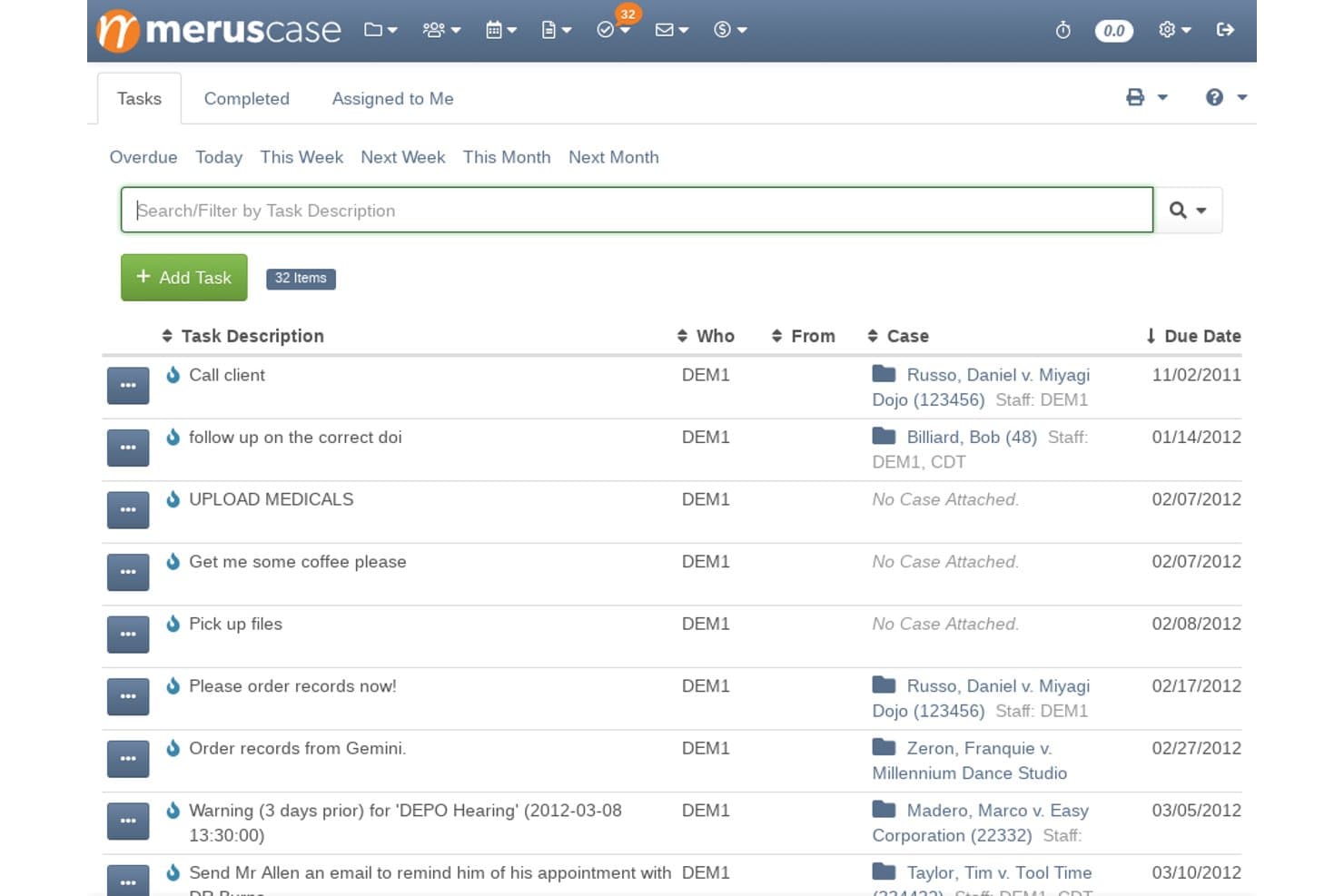Open actions menu for Pick up files task
This screenshot has height=896, width=1344.
tap(128, 634)
